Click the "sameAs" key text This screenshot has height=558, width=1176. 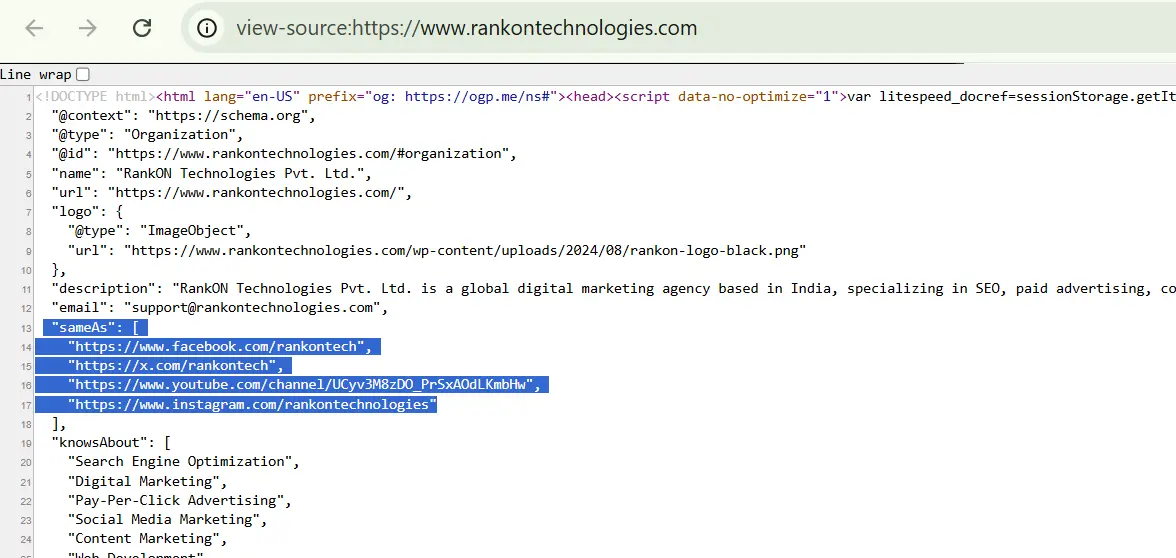tap(83, 327)
